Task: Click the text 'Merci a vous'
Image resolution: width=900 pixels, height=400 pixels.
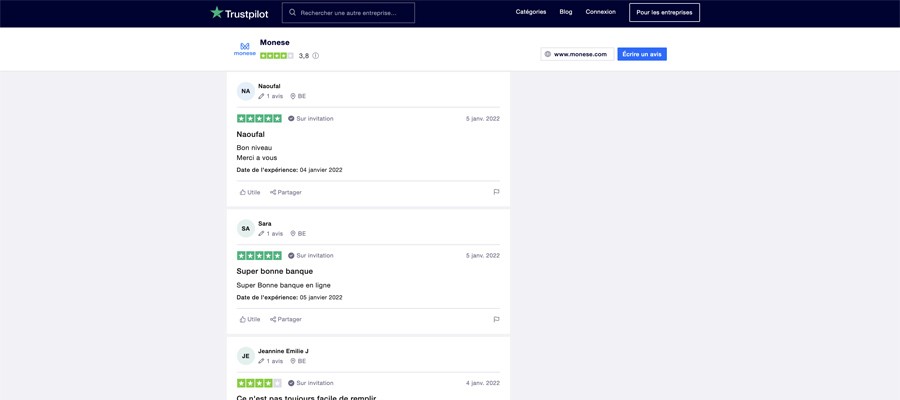Action: point(257,157)
